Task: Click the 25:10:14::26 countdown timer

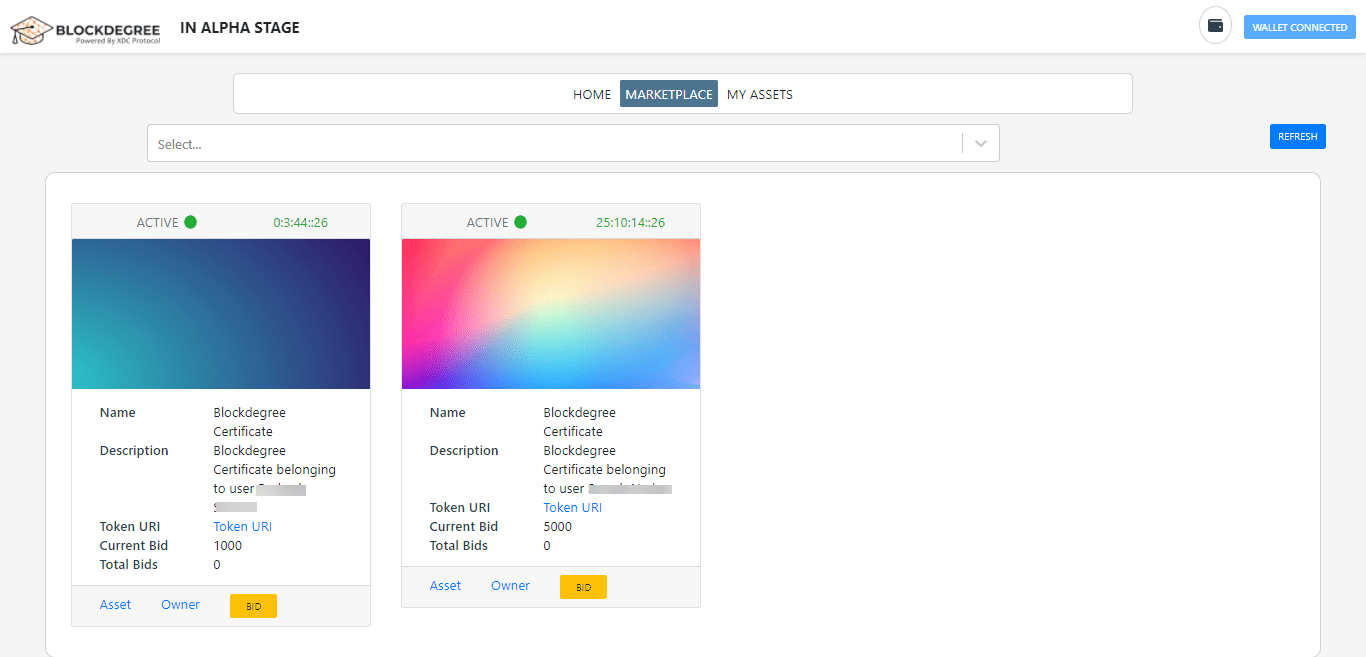Action: [x=631, y=222]
